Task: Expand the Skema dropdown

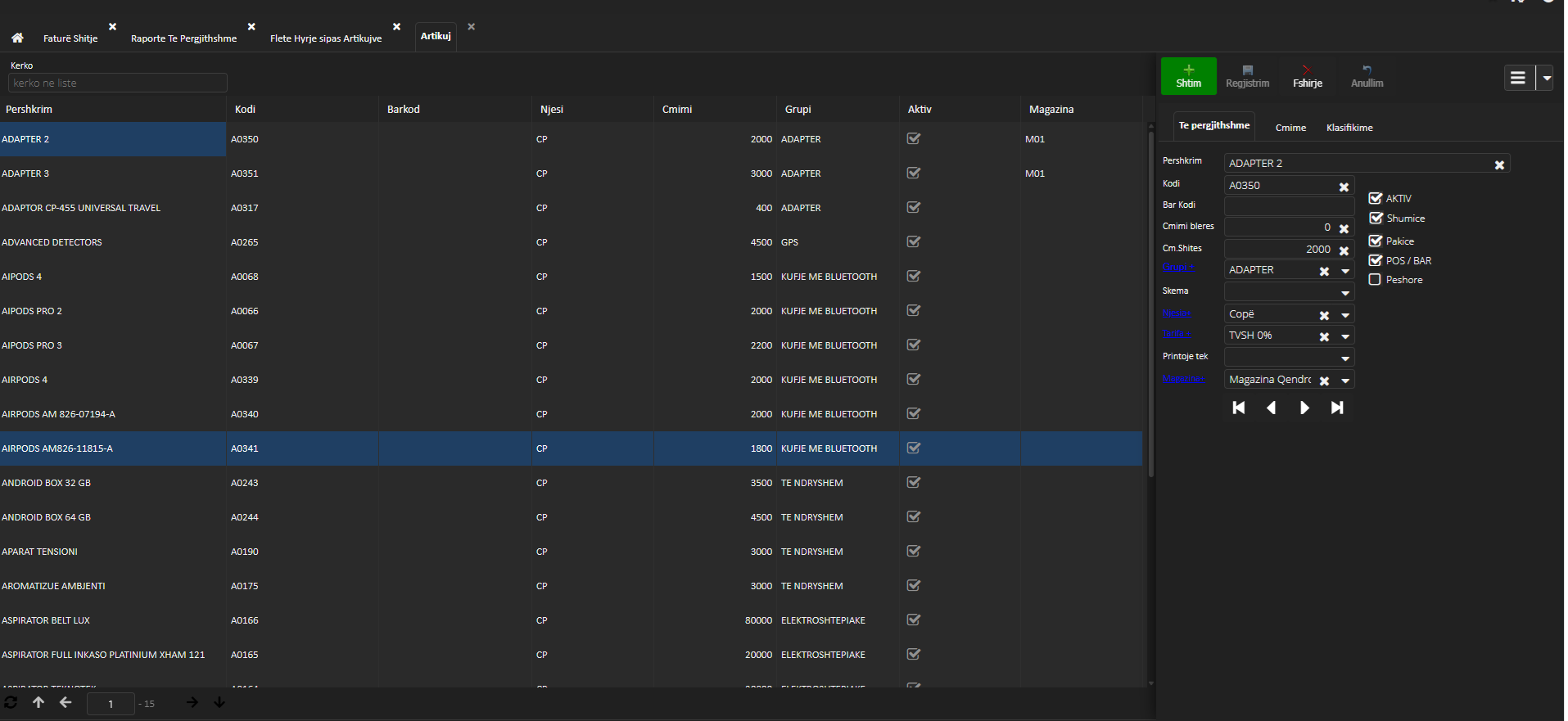Action: (x=1344, y=292)
